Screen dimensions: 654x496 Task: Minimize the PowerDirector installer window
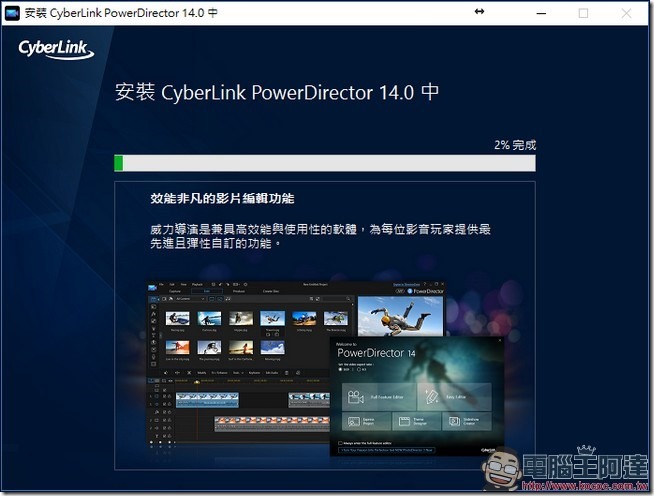tap(541, 13)
